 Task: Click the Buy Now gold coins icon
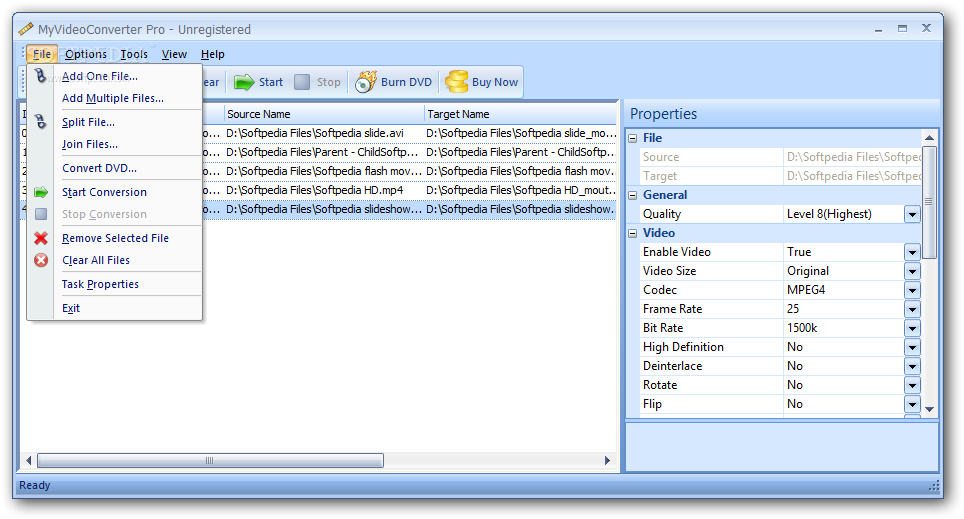(457, 82)
